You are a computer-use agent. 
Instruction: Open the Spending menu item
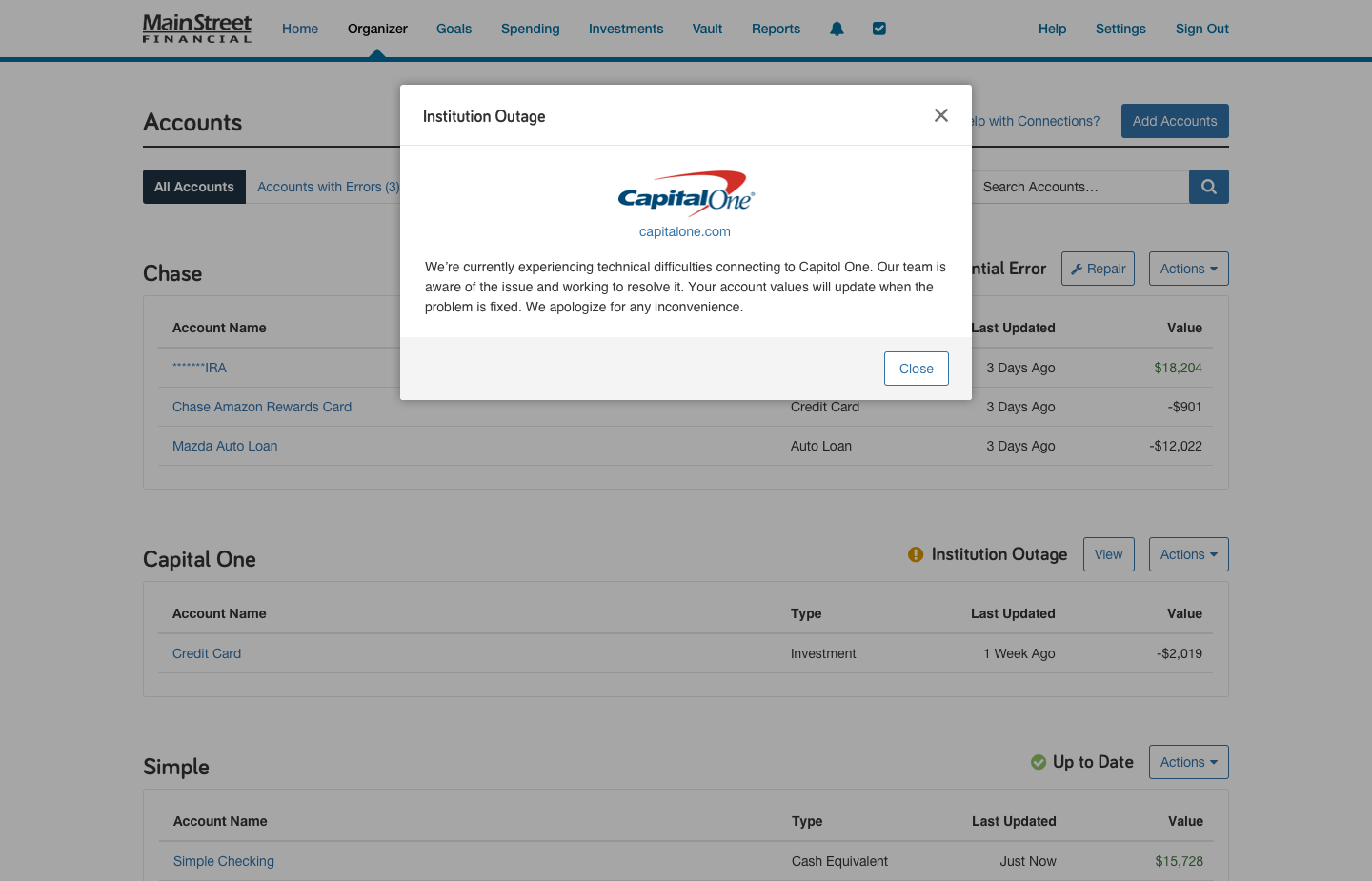(531, 29)
